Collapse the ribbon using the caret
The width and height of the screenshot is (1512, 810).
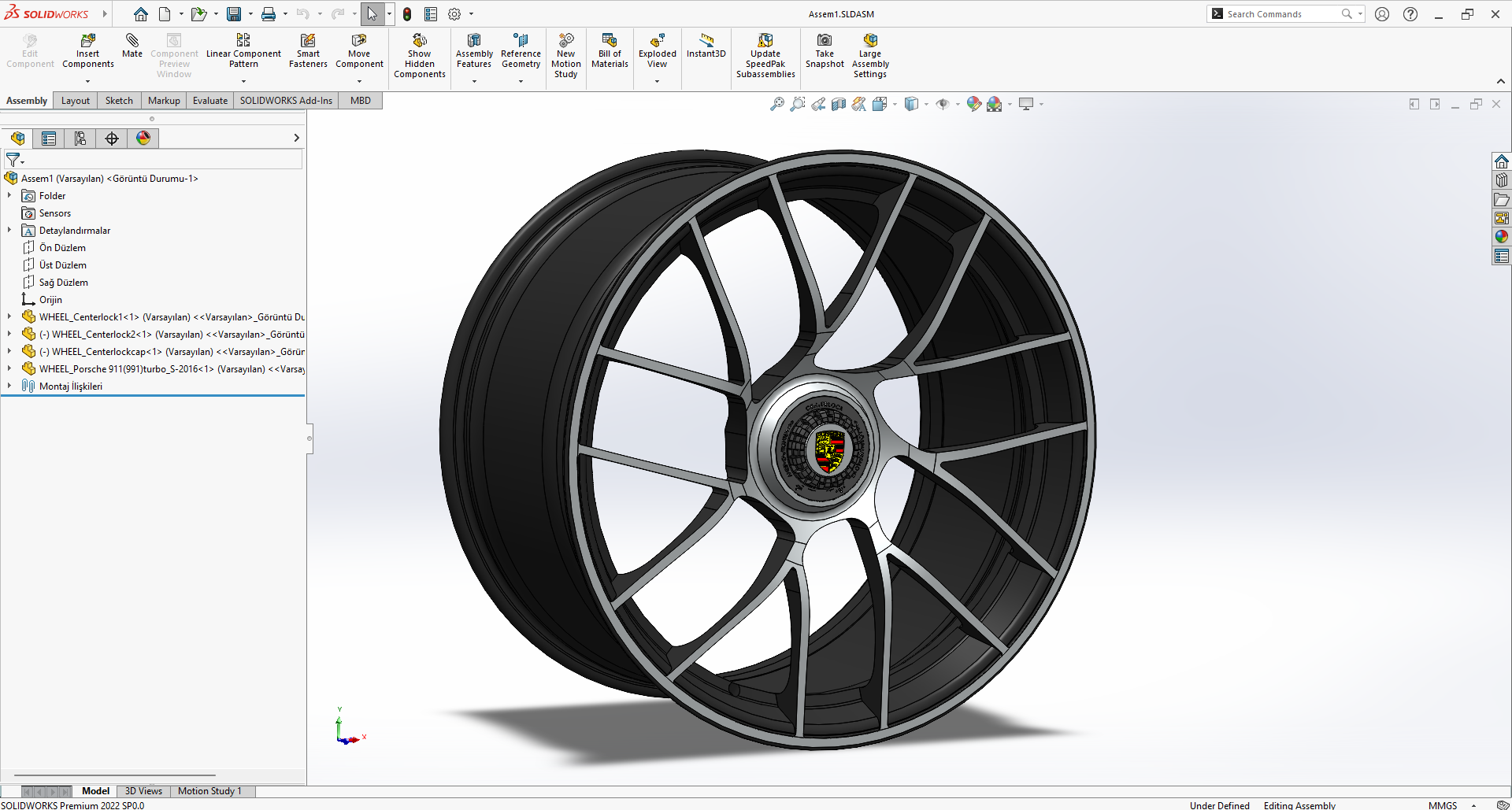click(1501, 81)
